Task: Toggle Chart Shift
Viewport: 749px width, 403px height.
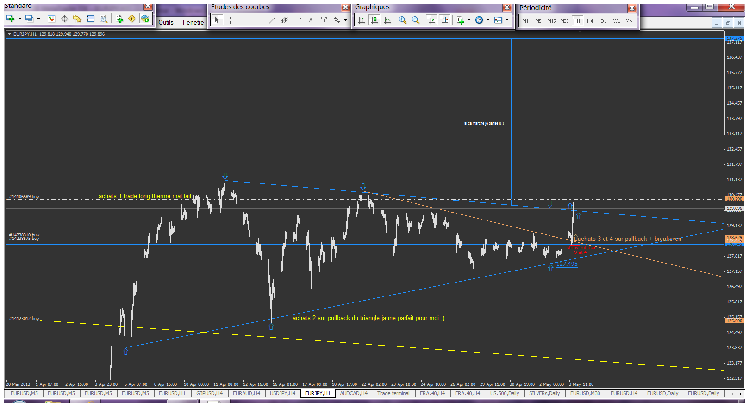Action: pos(445,20)
